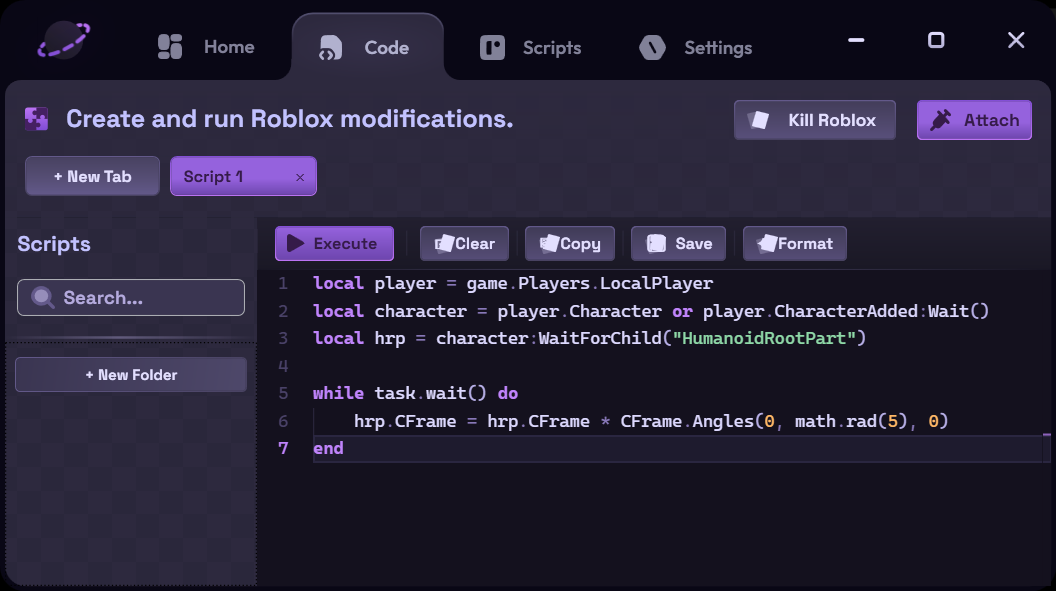Click the Code tab icon

click(331, 48)
